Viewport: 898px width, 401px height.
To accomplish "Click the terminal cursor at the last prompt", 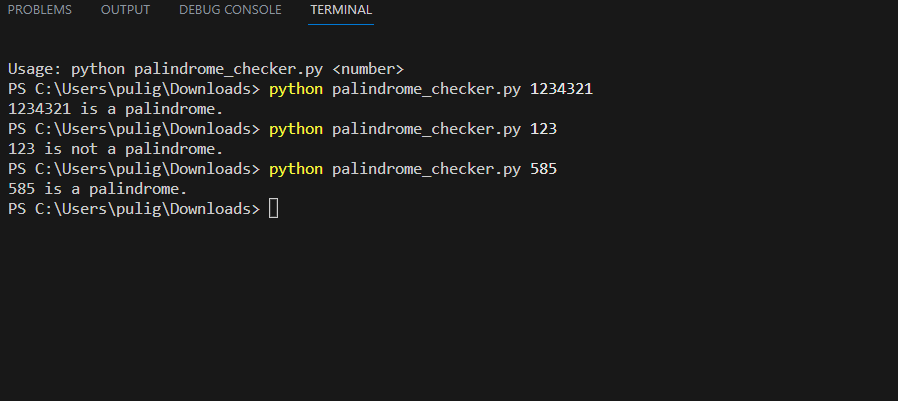I will tap(274, 209).
